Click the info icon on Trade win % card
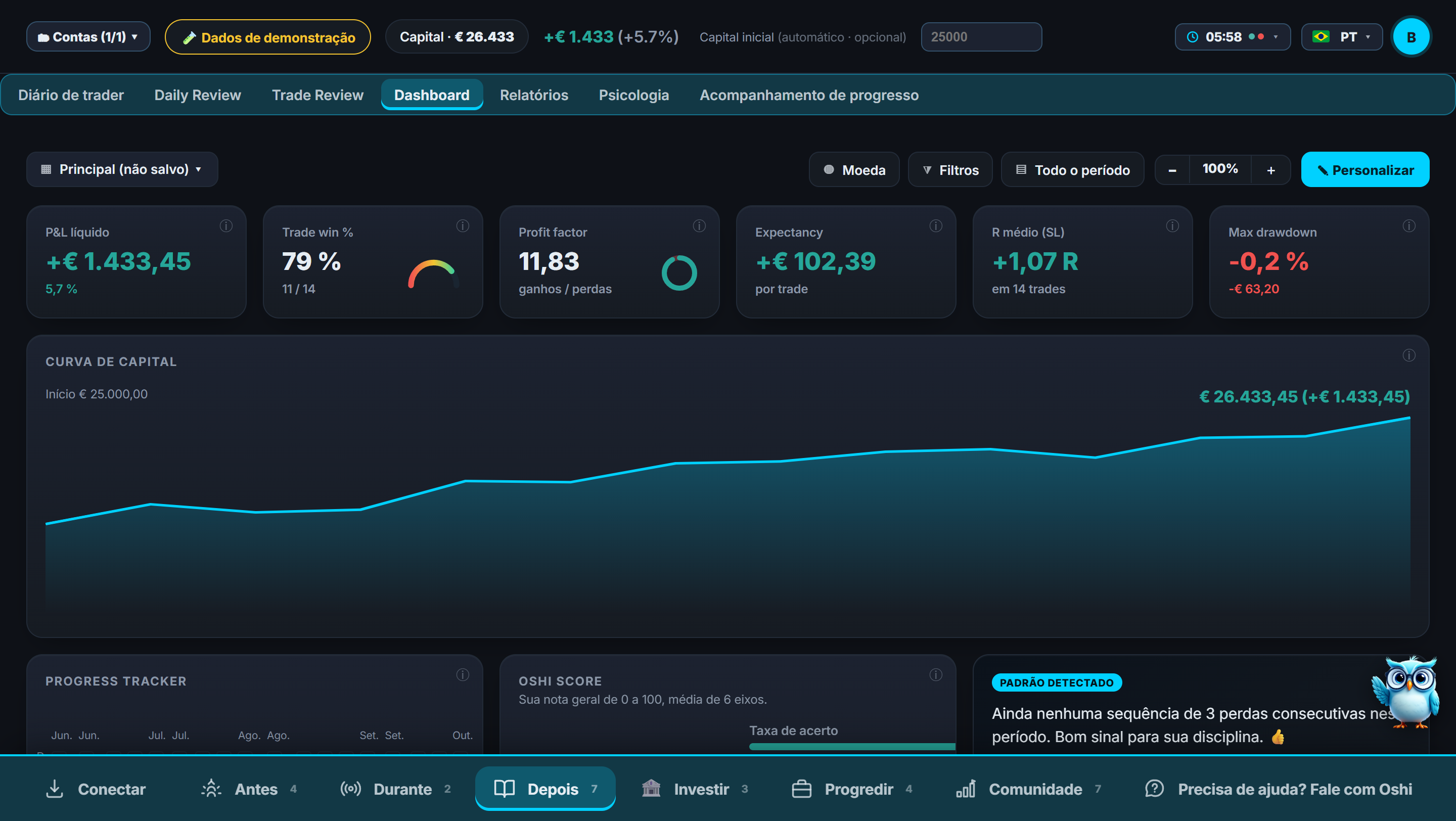The height and width of the screenshot is (821, 1456). coord(463,226)
